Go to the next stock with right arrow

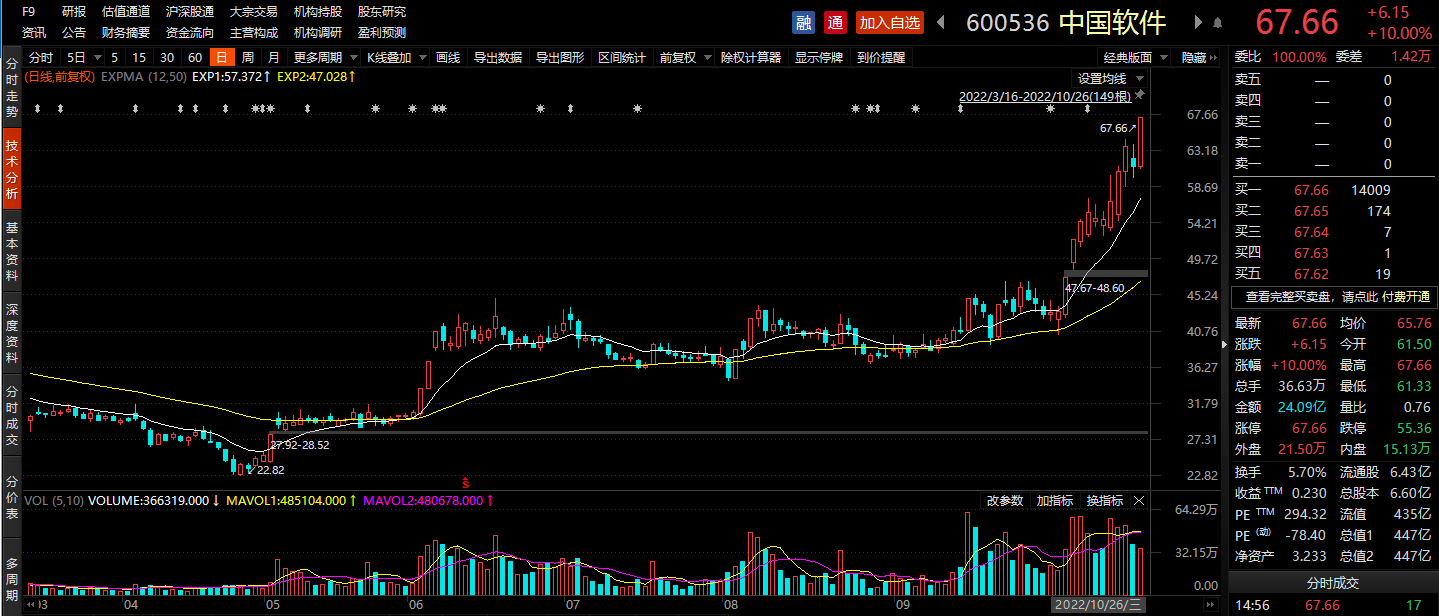(1198, 22)
